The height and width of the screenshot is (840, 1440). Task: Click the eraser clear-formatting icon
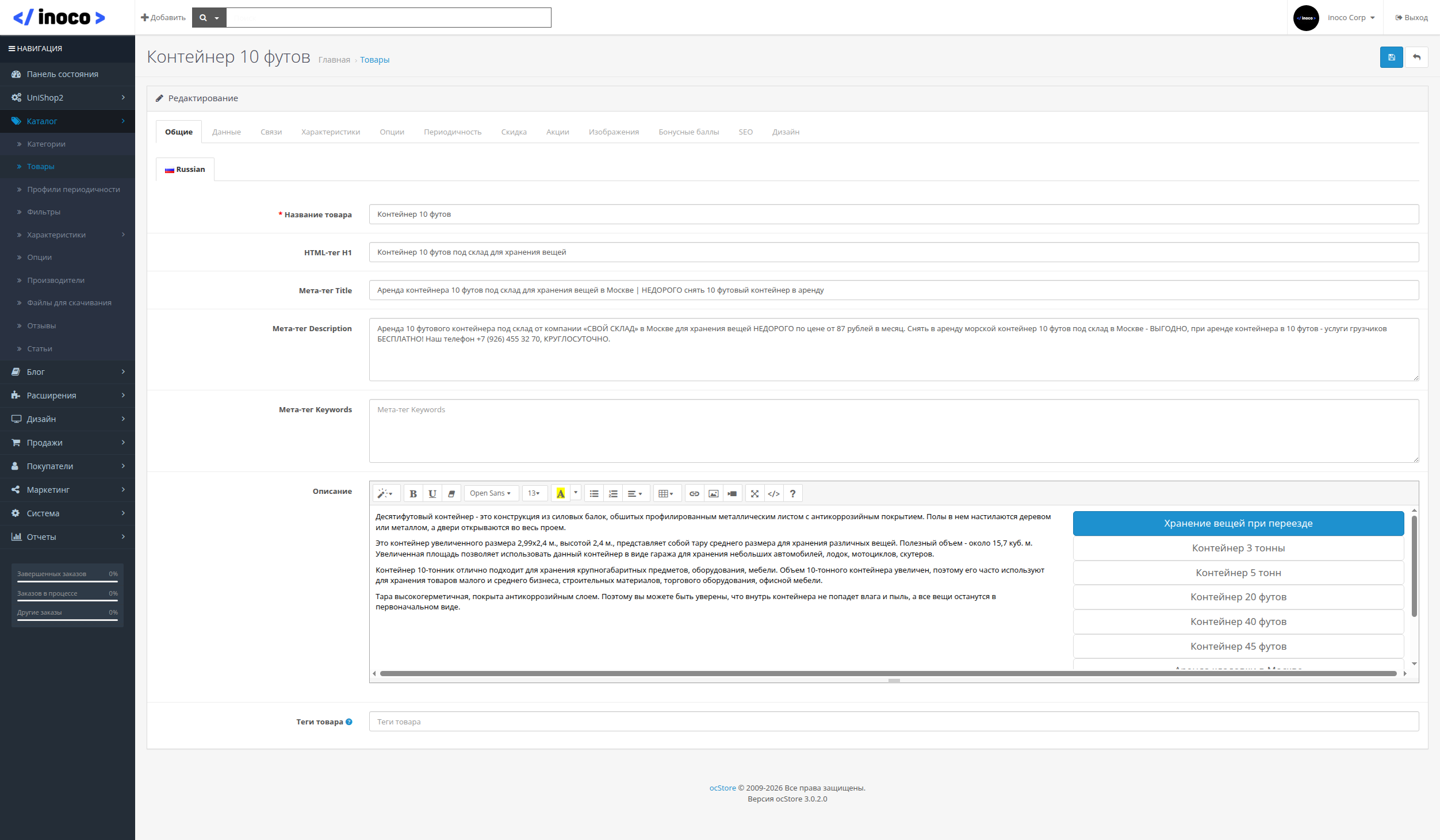point(451,493)
